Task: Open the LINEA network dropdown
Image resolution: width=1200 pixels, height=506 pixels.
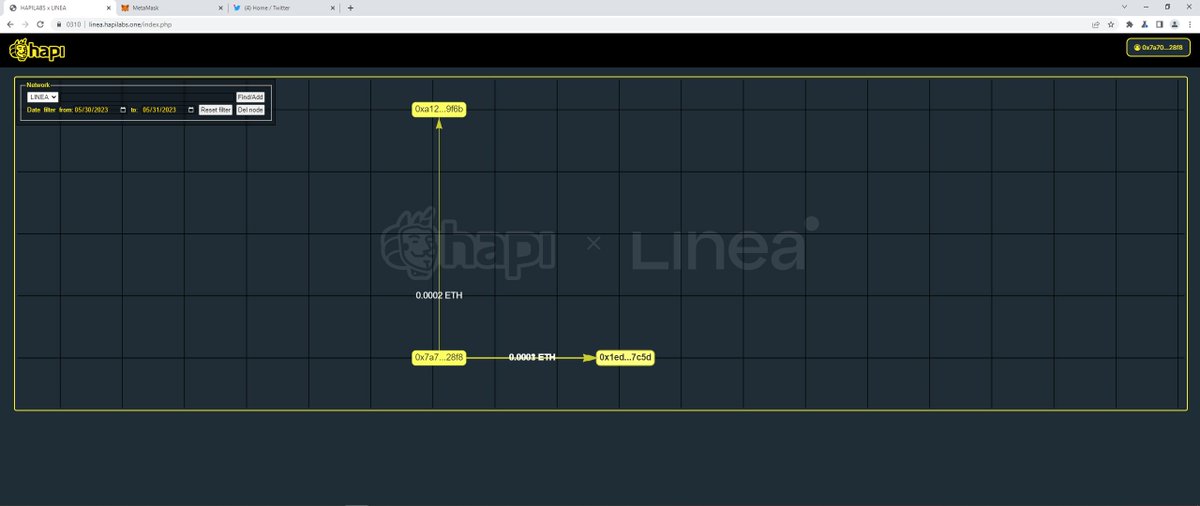Action: coord(43,97)
